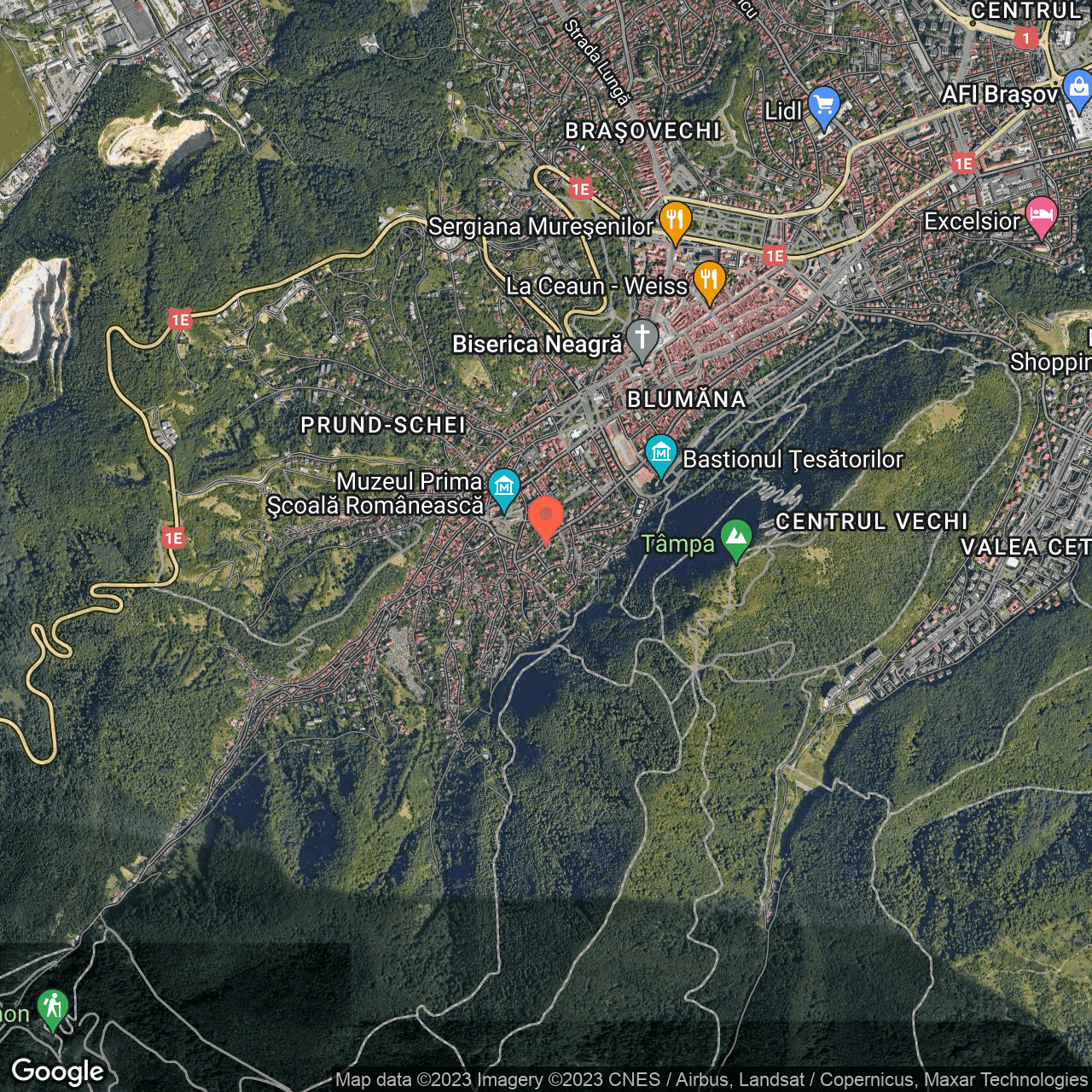Select the Sergiana Mureșenilor restaurant icon
The width and height of the screenshot is (1092, 1092).
point(674,221)
